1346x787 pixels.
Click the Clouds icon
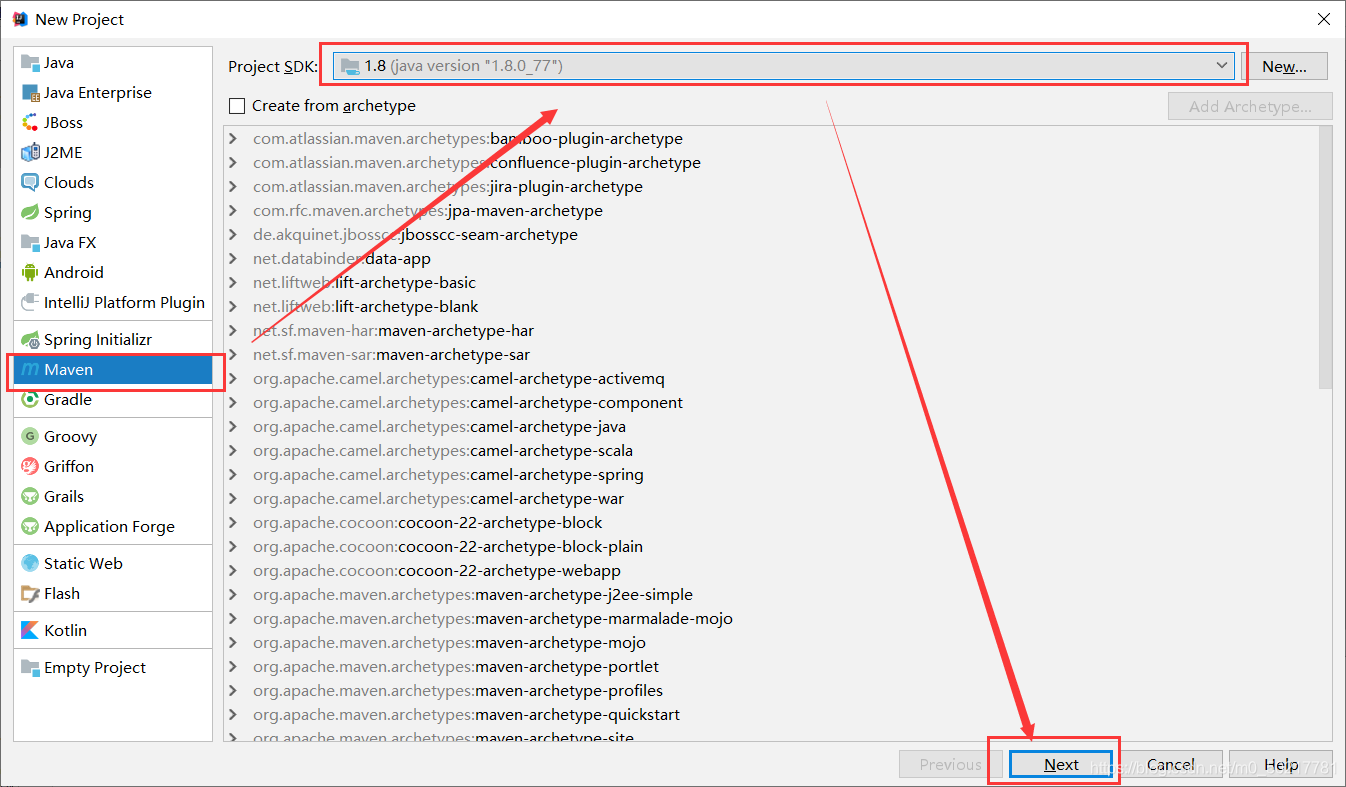(x=29, y=183)
